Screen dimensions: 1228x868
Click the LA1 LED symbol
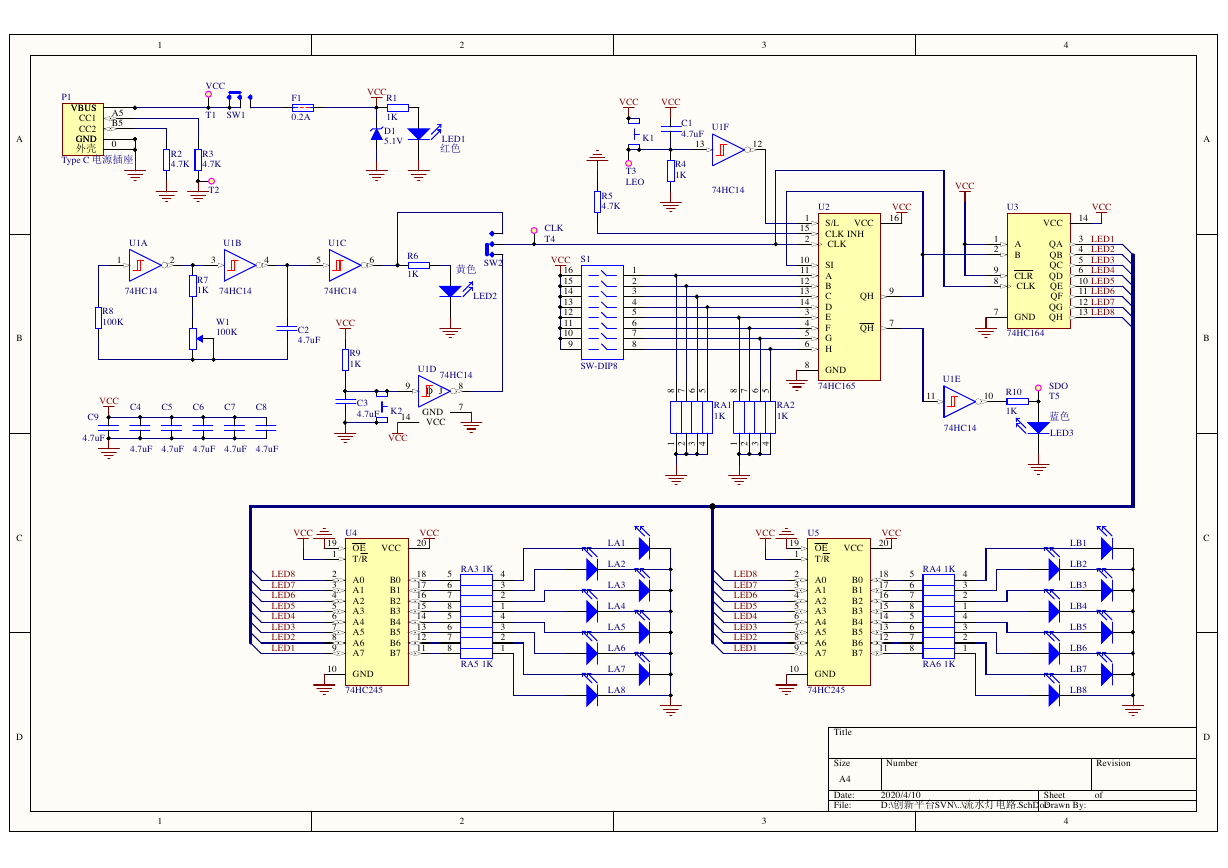point(643,544)
